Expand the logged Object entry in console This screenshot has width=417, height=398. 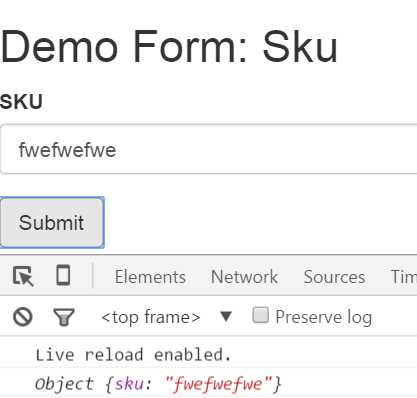click(x=158, y=384)
